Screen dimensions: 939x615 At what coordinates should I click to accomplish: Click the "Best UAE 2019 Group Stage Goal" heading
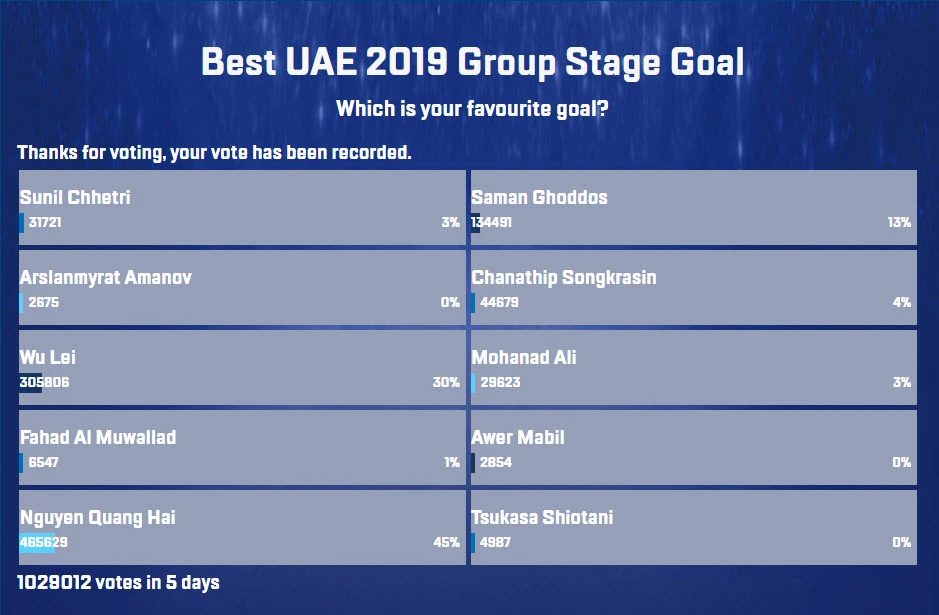coord(472,63)
